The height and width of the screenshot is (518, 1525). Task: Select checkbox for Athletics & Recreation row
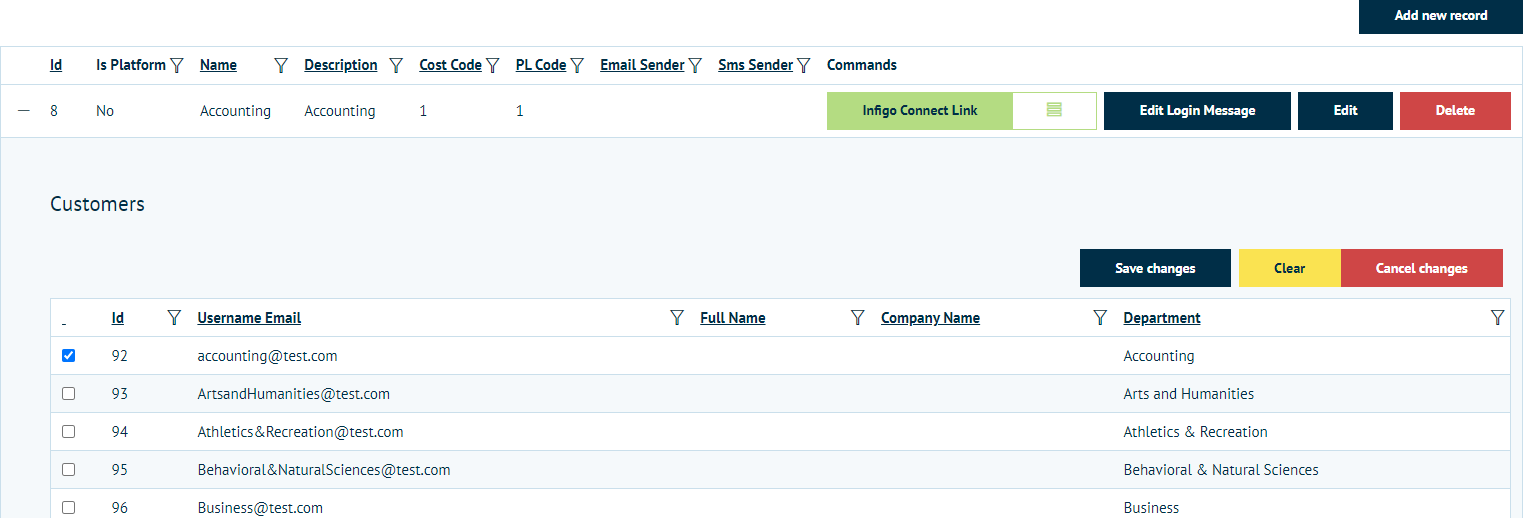(x=68, y=432)
